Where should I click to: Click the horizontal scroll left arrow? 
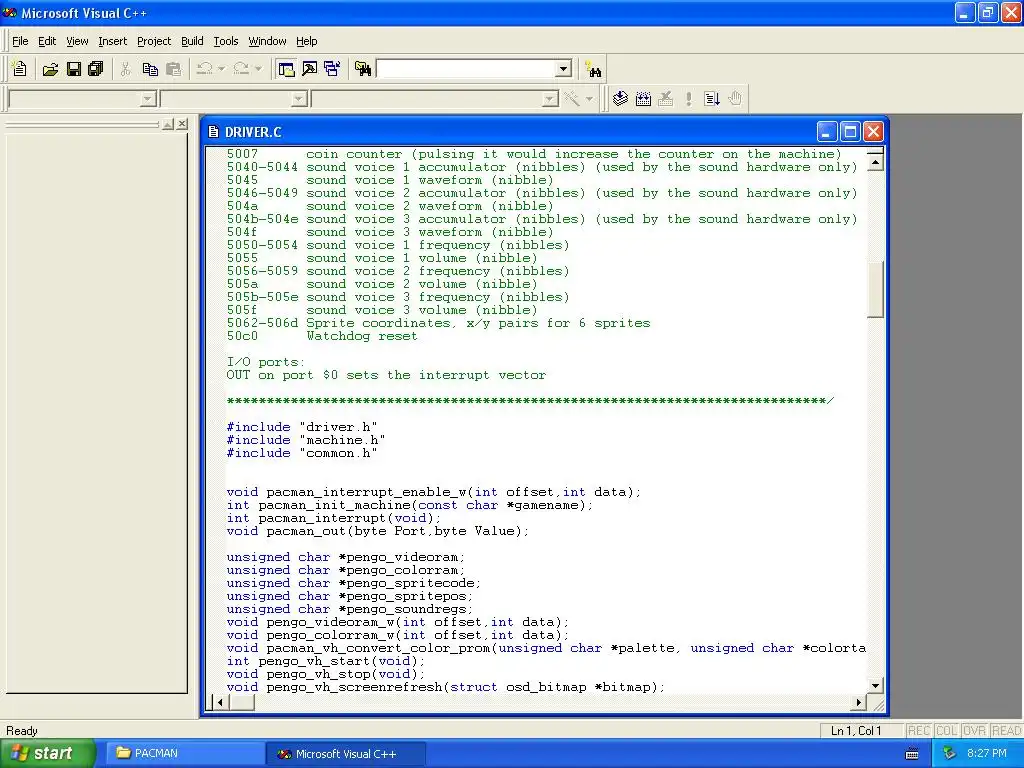(220, 702)
